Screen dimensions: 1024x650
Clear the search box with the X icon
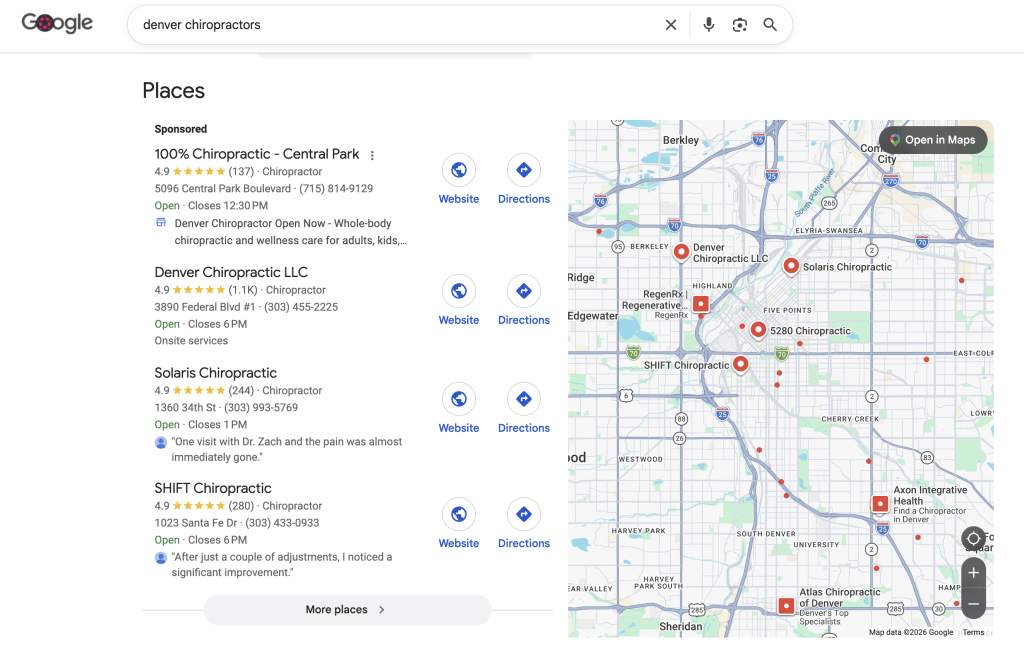pyautogui.click(x=671, y=25)
